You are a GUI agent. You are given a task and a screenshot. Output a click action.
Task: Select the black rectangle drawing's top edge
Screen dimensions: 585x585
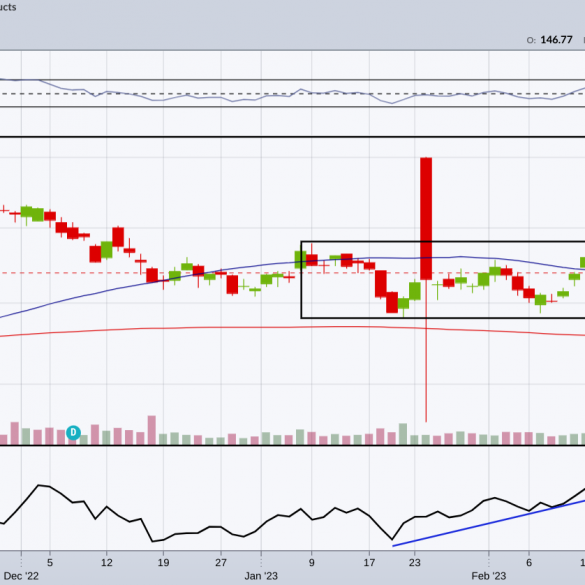click(443, 242)
